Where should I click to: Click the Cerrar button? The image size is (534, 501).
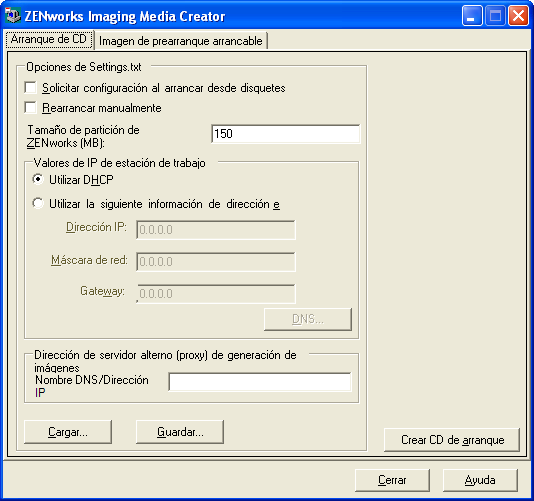[x=392, y=480]
